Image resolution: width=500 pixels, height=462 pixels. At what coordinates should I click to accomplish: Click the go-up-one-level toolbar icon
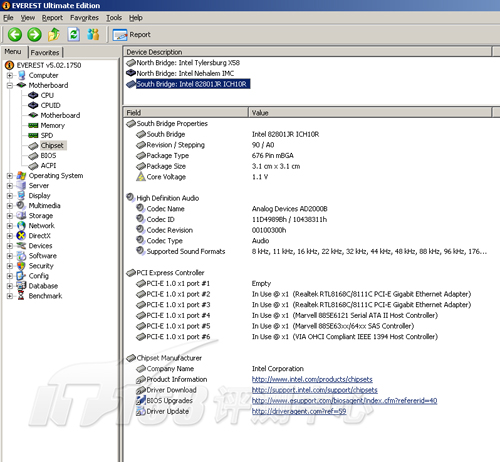pos(54,35)
